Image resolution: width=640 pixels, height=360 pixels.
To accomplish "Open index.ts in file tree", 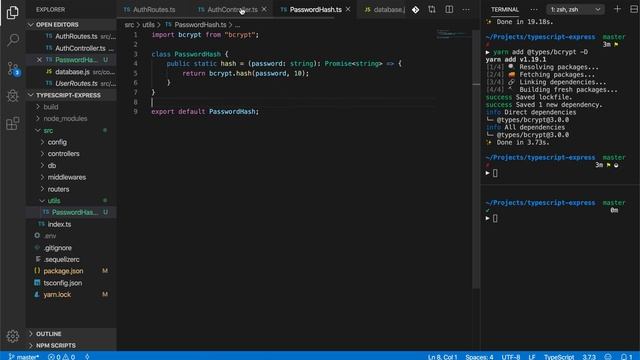I will point(59,224).
